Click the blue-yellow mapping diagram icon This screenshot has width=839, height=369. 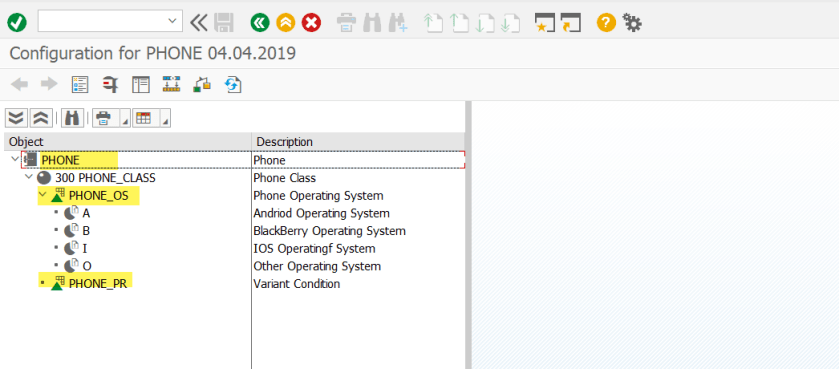(x=172, y=84)
